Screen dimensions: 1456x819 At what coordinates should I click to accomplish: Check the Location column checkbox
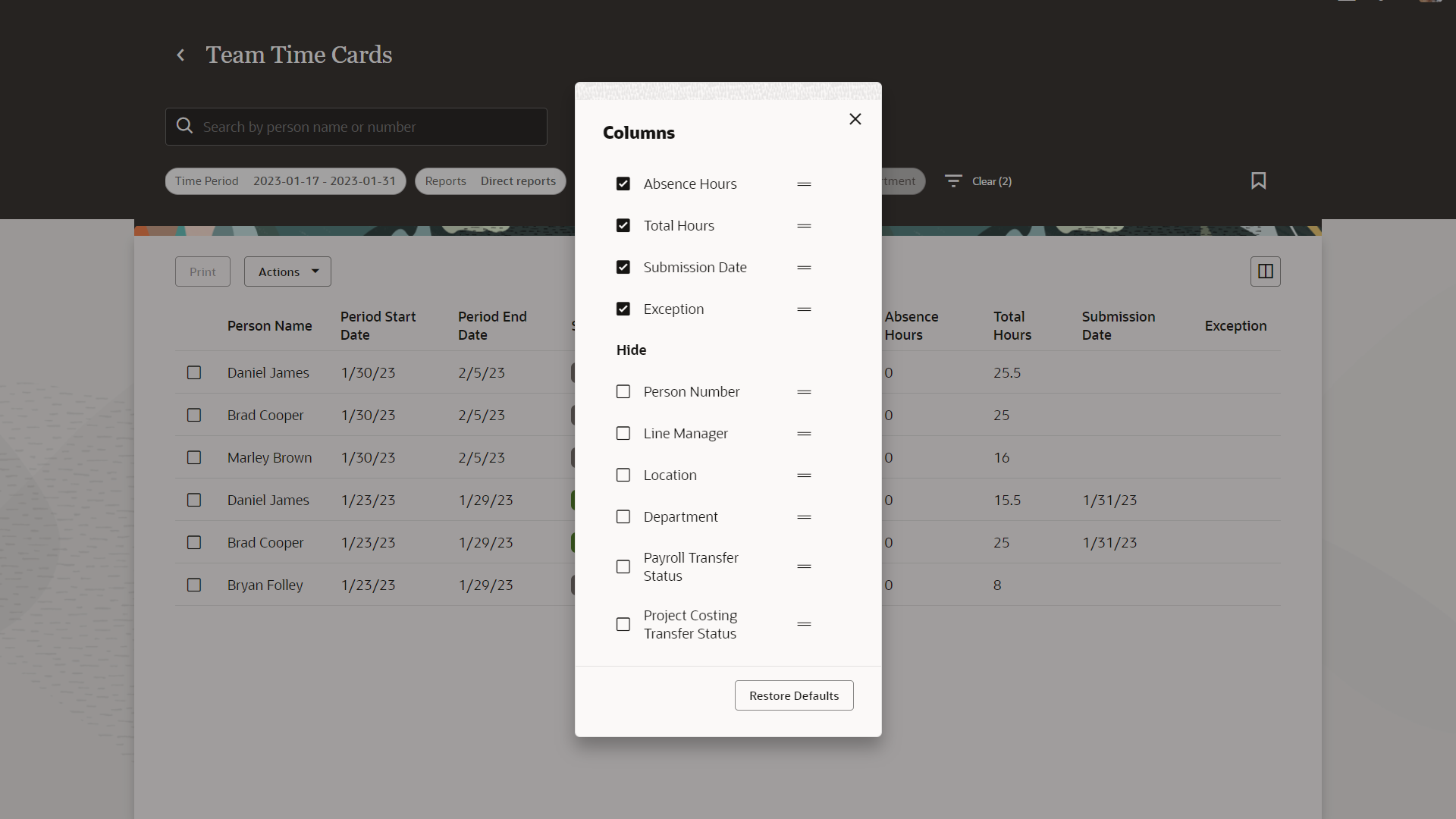[x=623, y=475]
